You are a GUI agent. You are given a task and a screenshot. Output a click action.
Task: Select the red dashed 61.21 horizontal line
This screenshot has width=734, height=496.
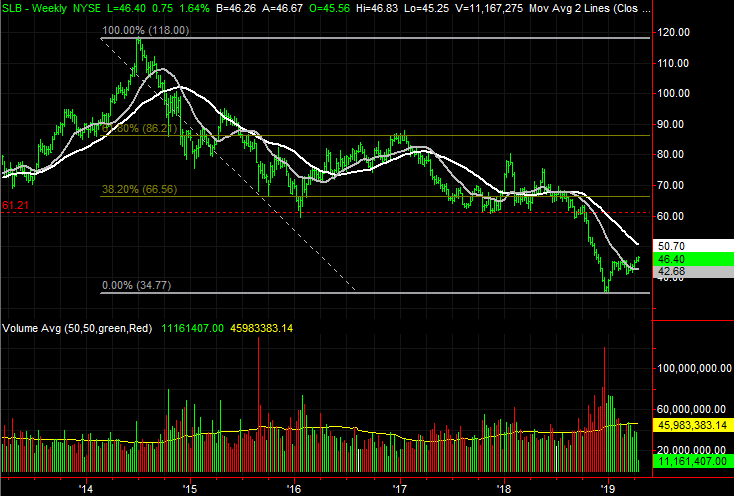326,212
